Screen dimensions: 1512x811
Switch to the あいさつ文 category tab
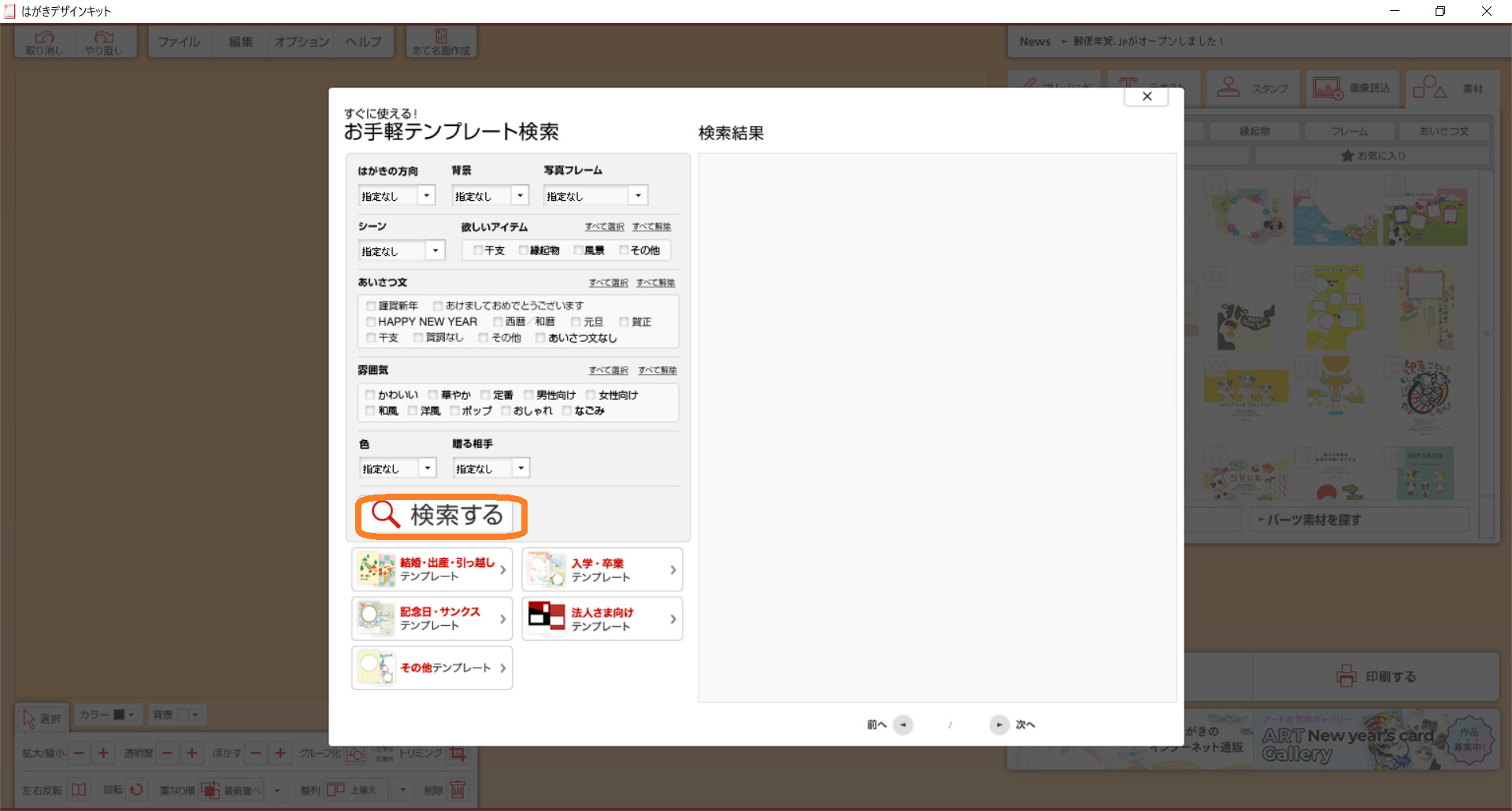pos(1444,131)
